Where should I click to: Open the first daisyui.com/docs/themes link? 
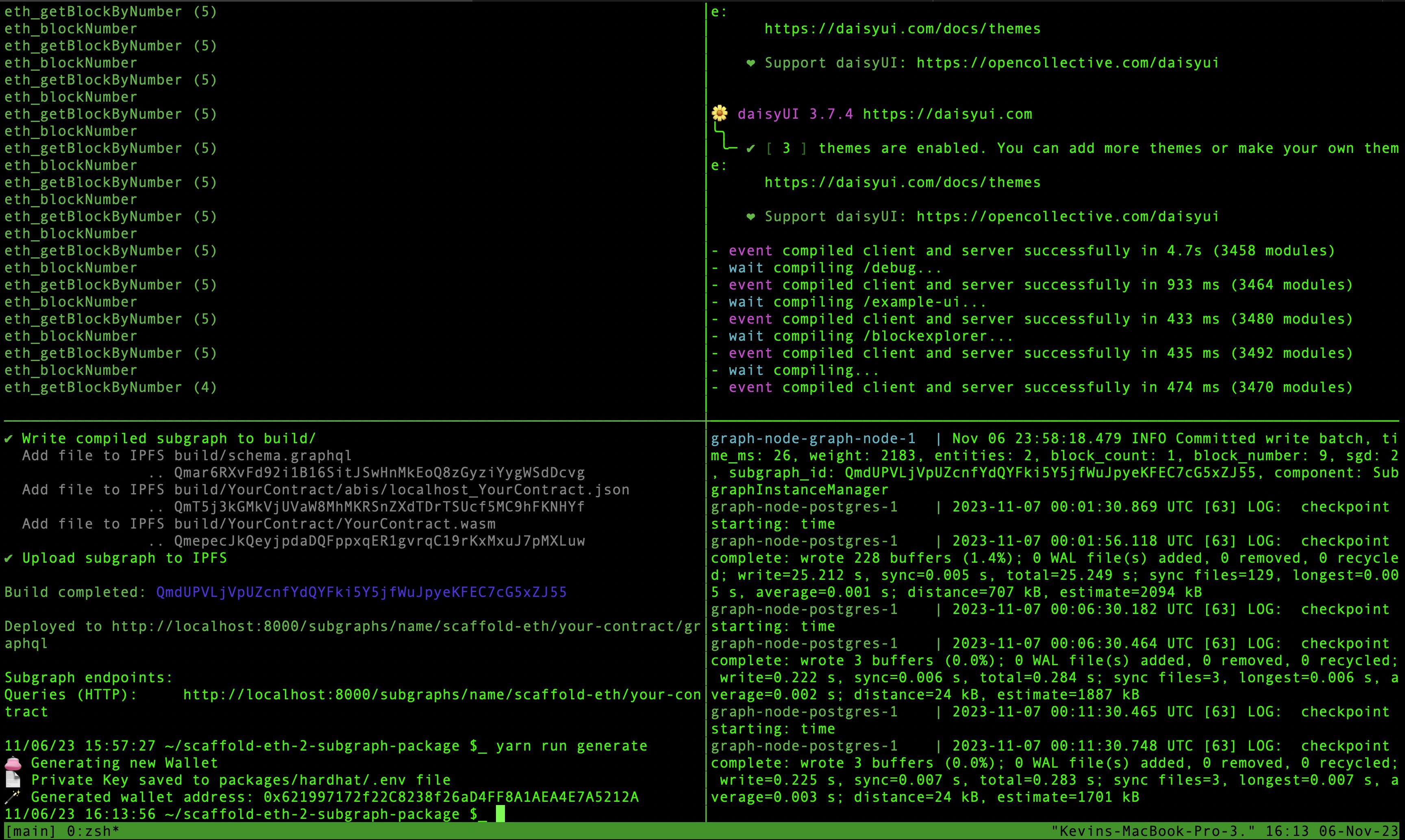click(x=902, y=29)
